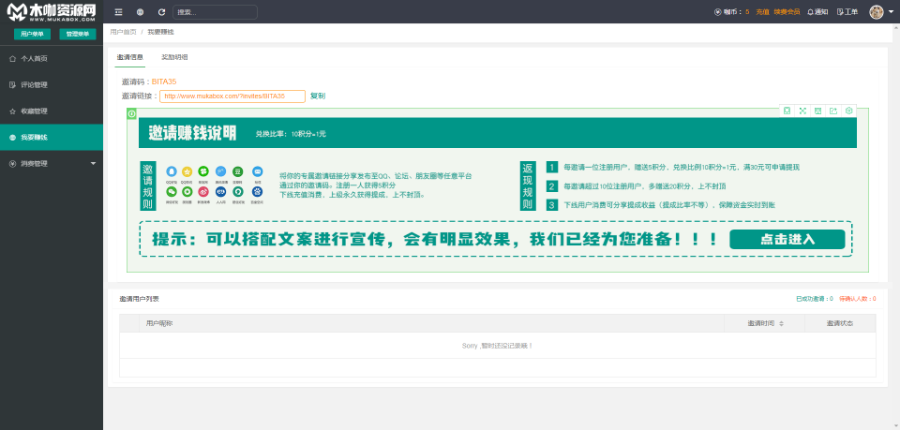900x430 pixels.
Task: Click the share icon on image toolbar
Action: (833, 110)
